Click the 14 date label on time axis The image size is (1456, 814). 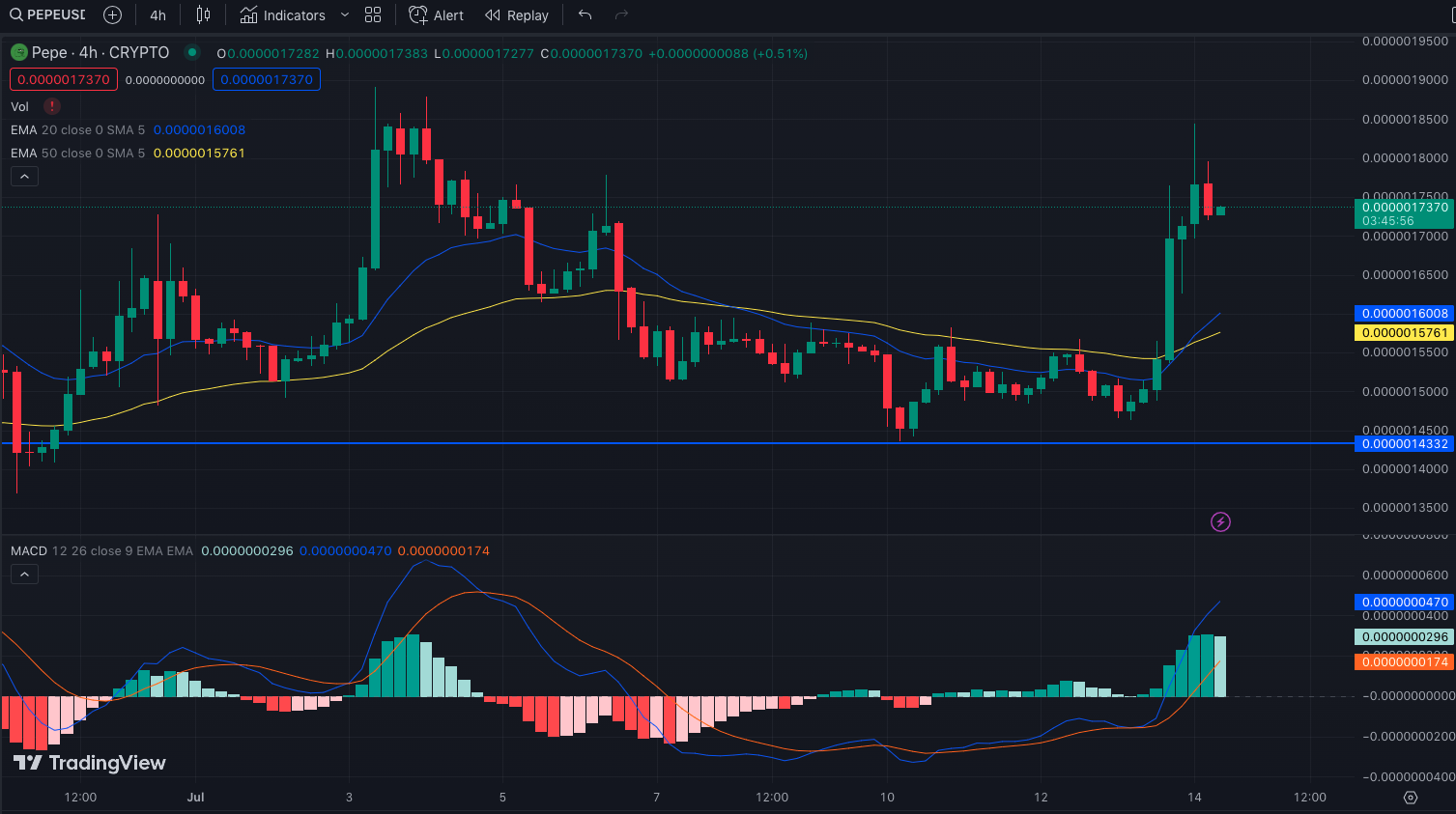click(x=1194, y=797)
